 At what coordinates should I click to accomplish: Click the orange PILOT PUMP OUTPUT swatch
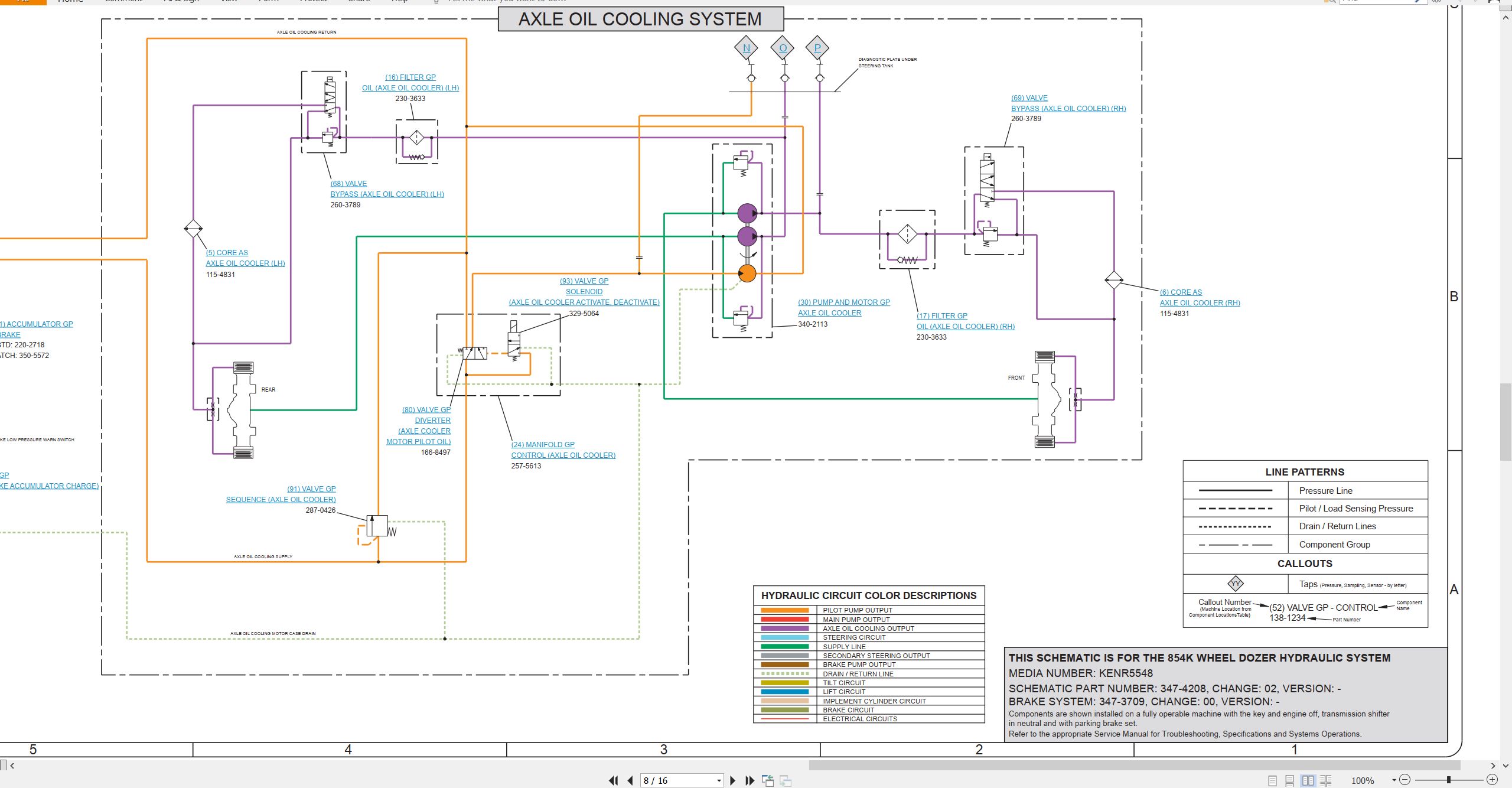[785, 610]
